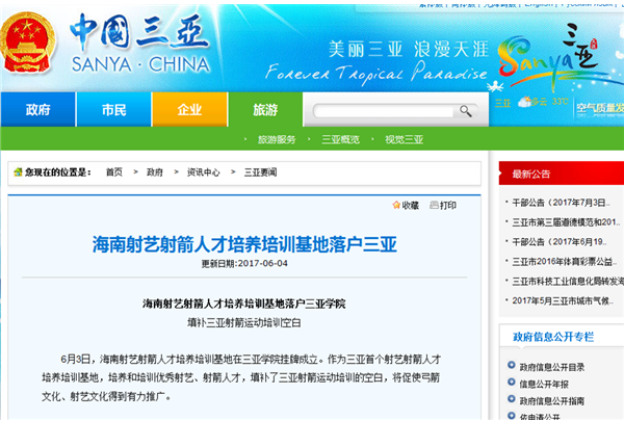Open announcement 干部公告（2017年6月19
This screenshot has height=421, width=626.
[559, 242]
